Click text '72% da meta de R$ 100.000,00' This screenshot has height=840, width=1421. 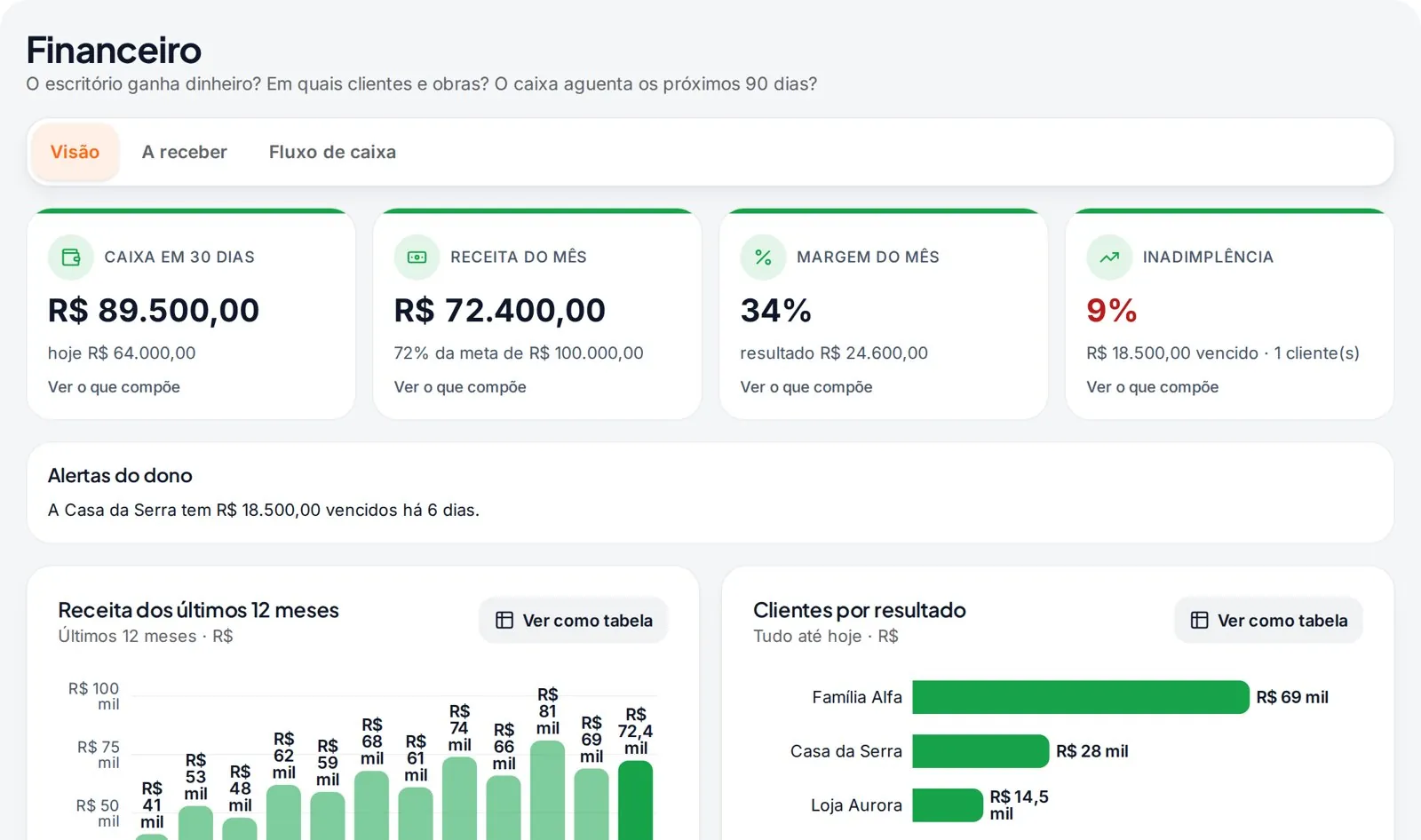pos(519,353)
